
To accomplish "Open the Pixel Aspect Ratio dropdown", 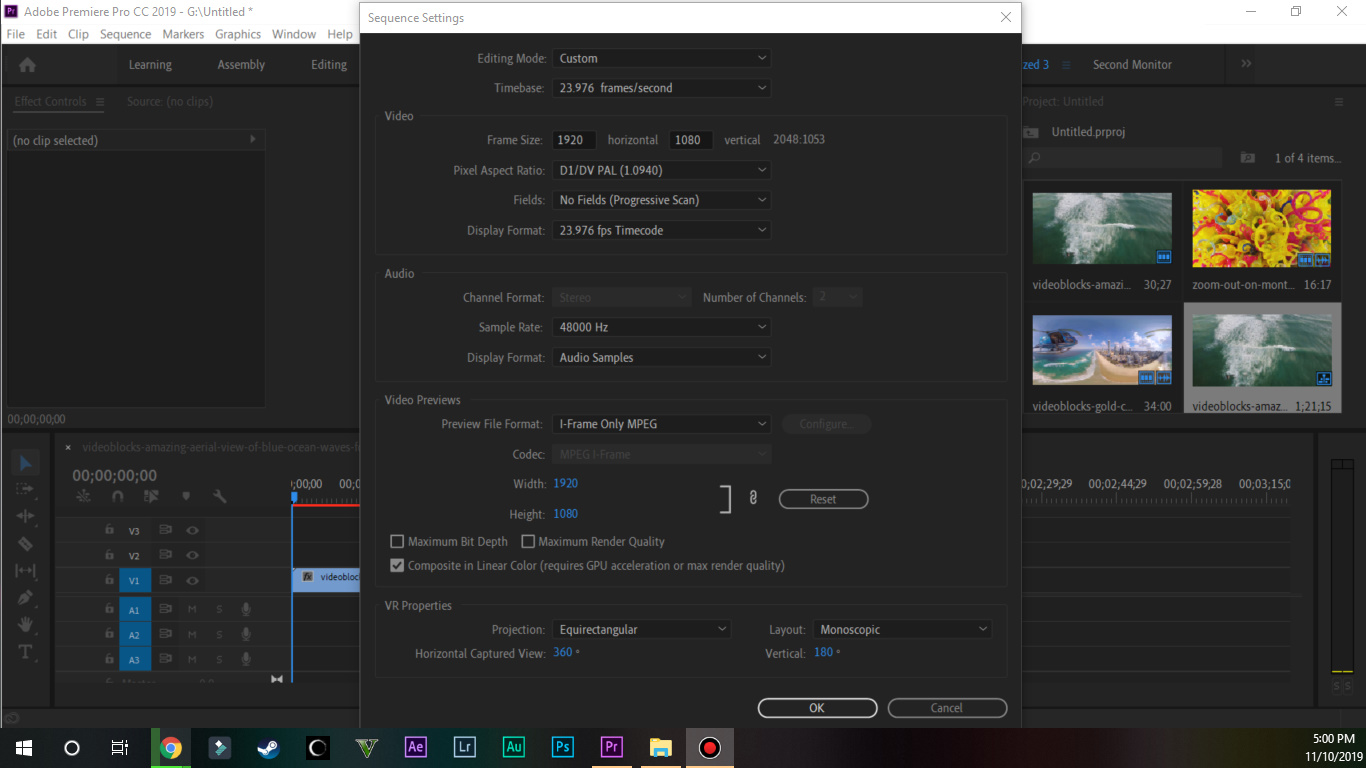I will point(661,170).
